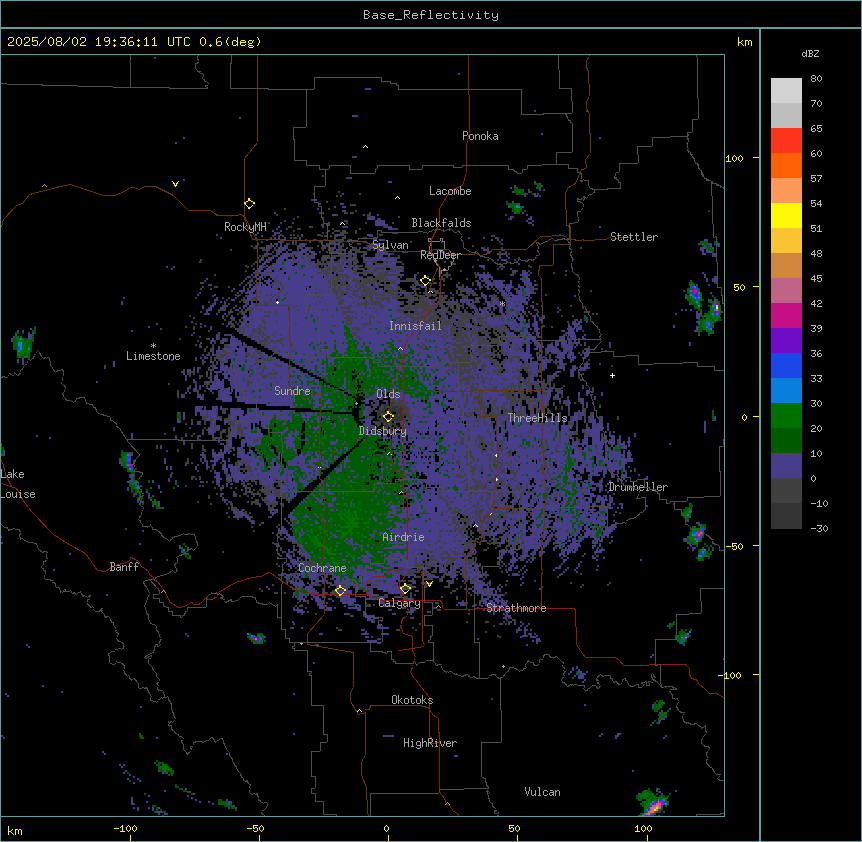Click the Strathmore label
Viewport: 862px width, 842px height.
coord(516,608)
